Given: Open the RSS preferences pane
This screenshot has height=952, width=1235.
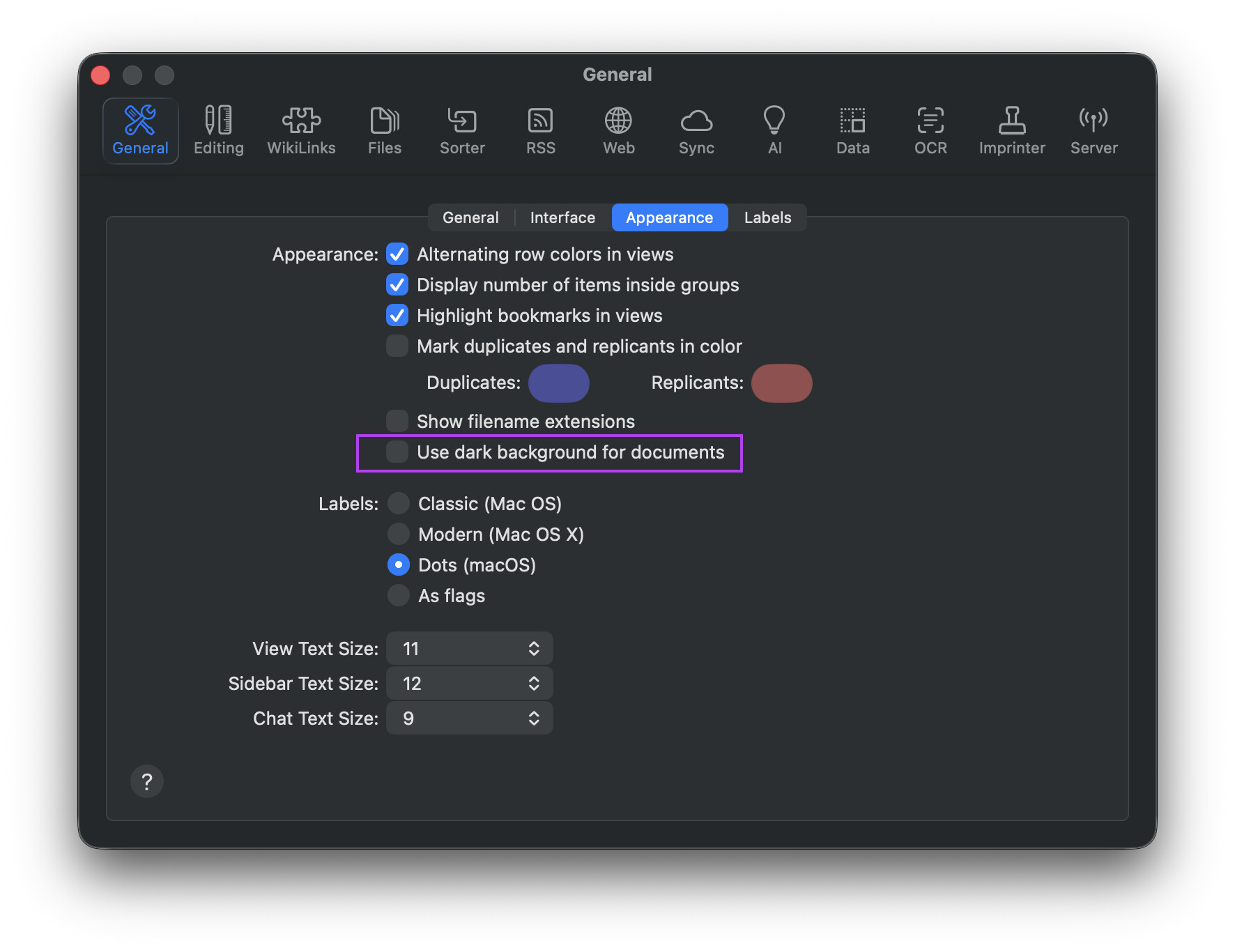Looking at the screenshot, I should (x=541, y=130).
